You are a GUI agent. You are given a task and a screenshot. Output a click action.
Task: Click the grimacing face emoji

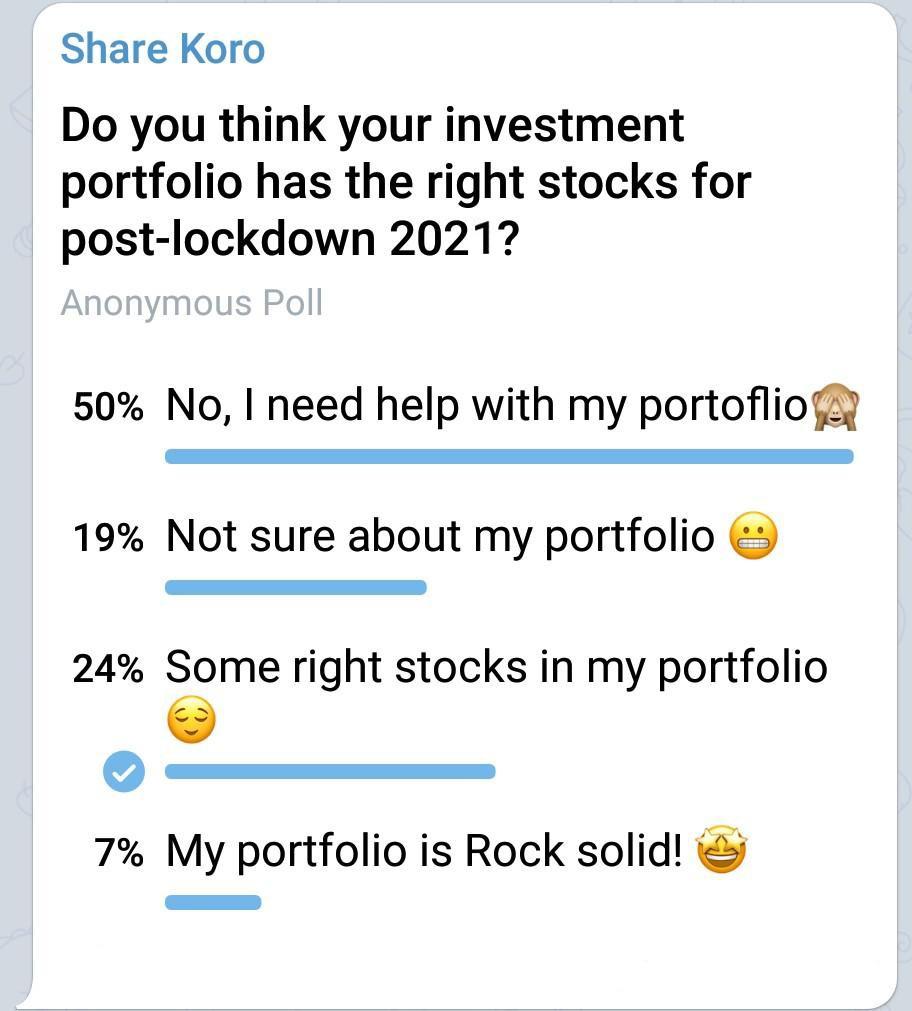click(x=753, y=536)
